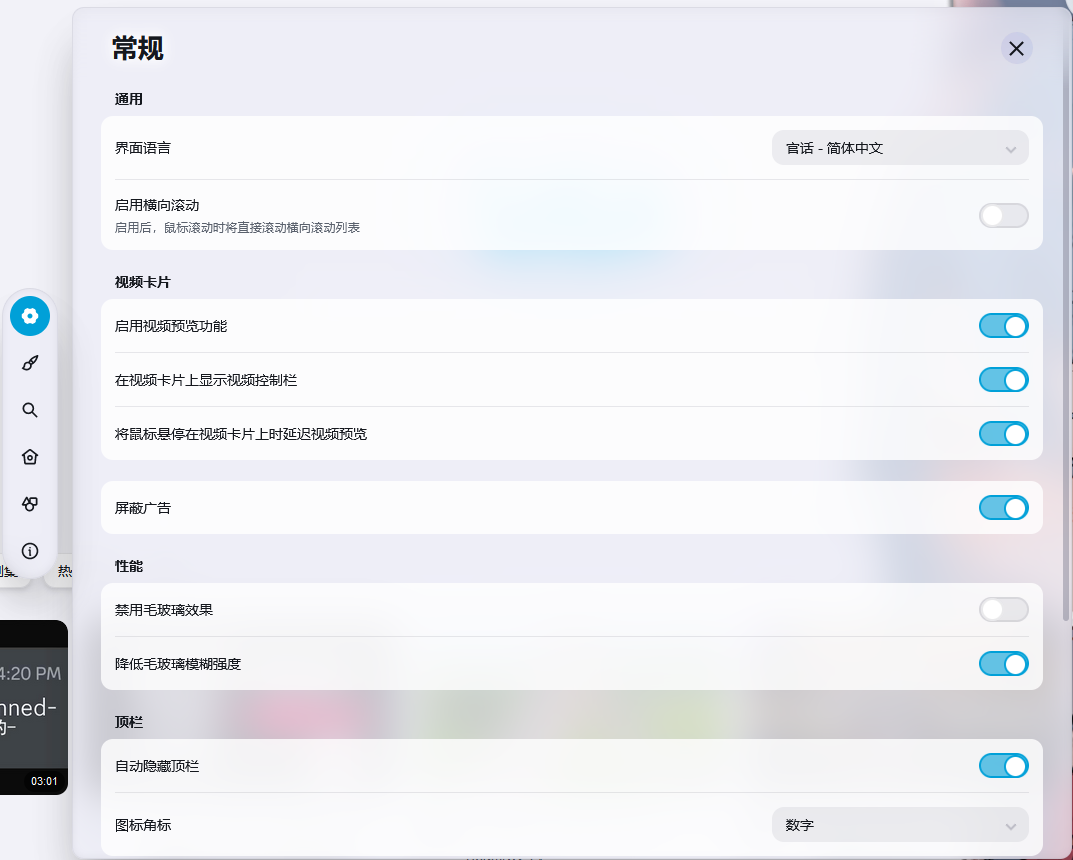Close the 常规 settings panel with X

pyautogui.click(x=1016, y=48)
